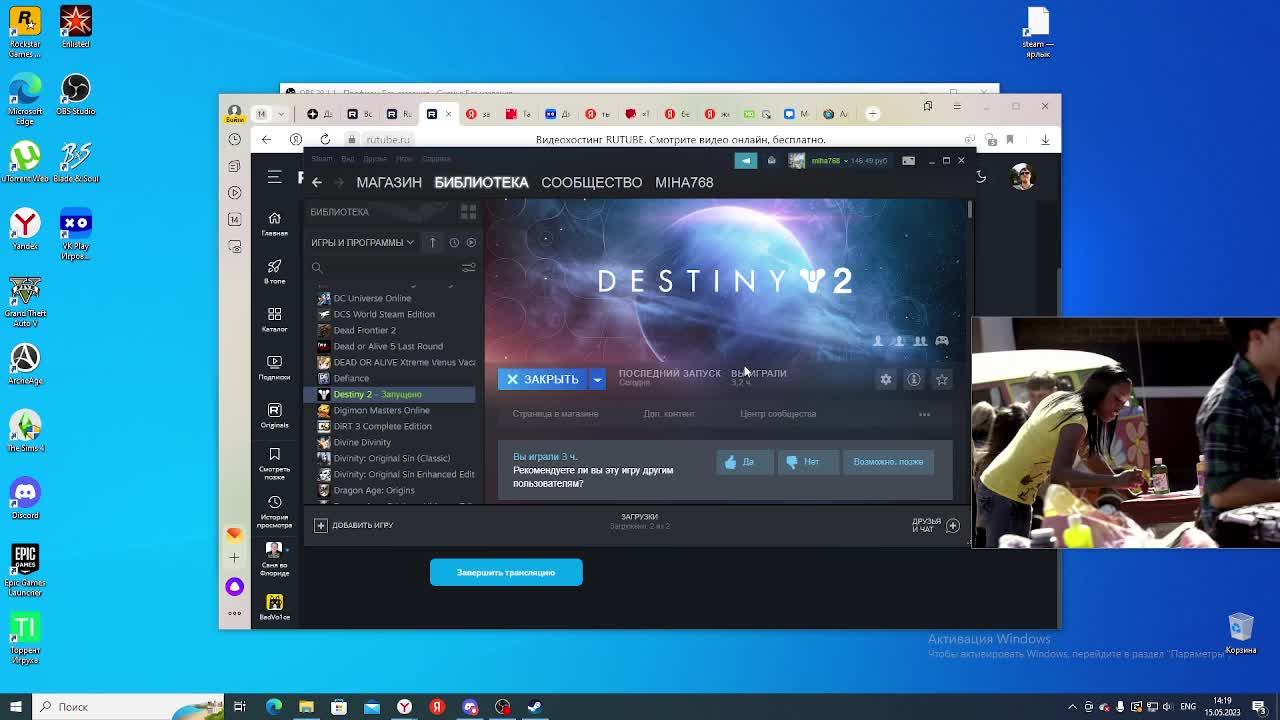This screenshot has width=1280, height=720.
Task: Show Destiny 2 game info icon
Action: [x=913, y=380]
